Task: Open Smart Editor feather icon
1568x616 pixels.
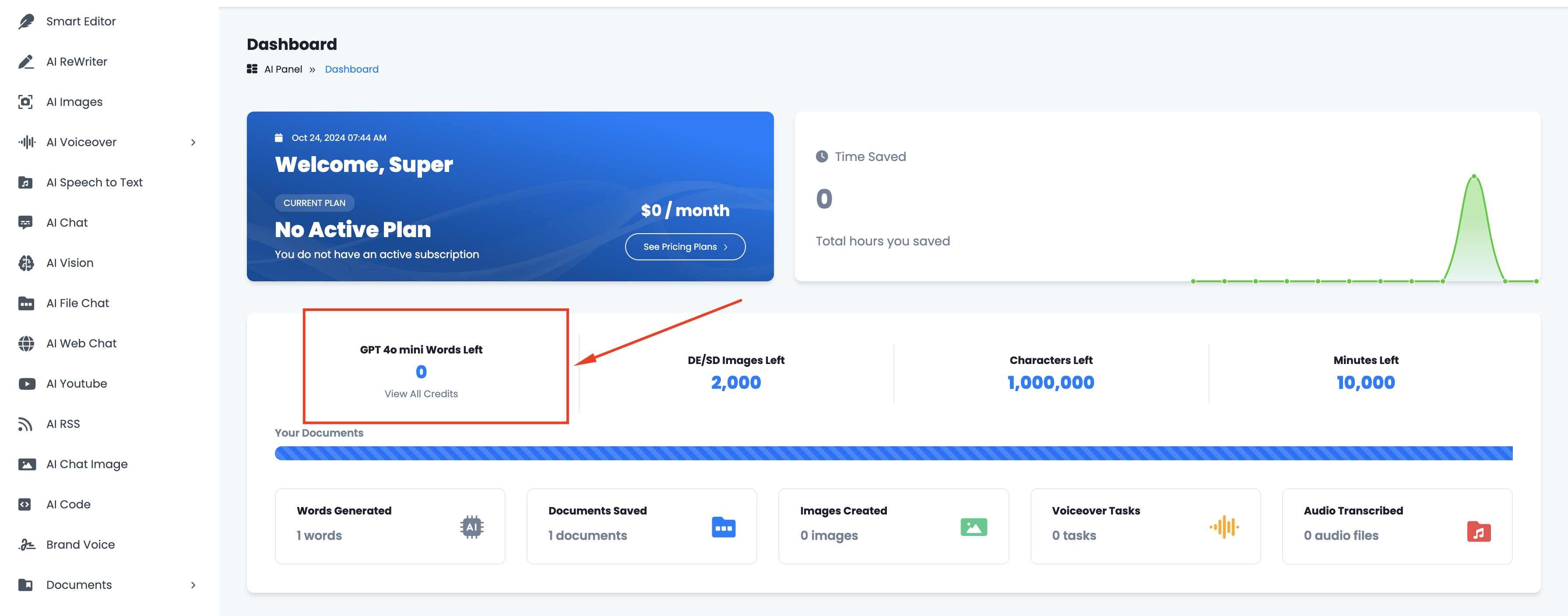Action: tap(26, 21)
